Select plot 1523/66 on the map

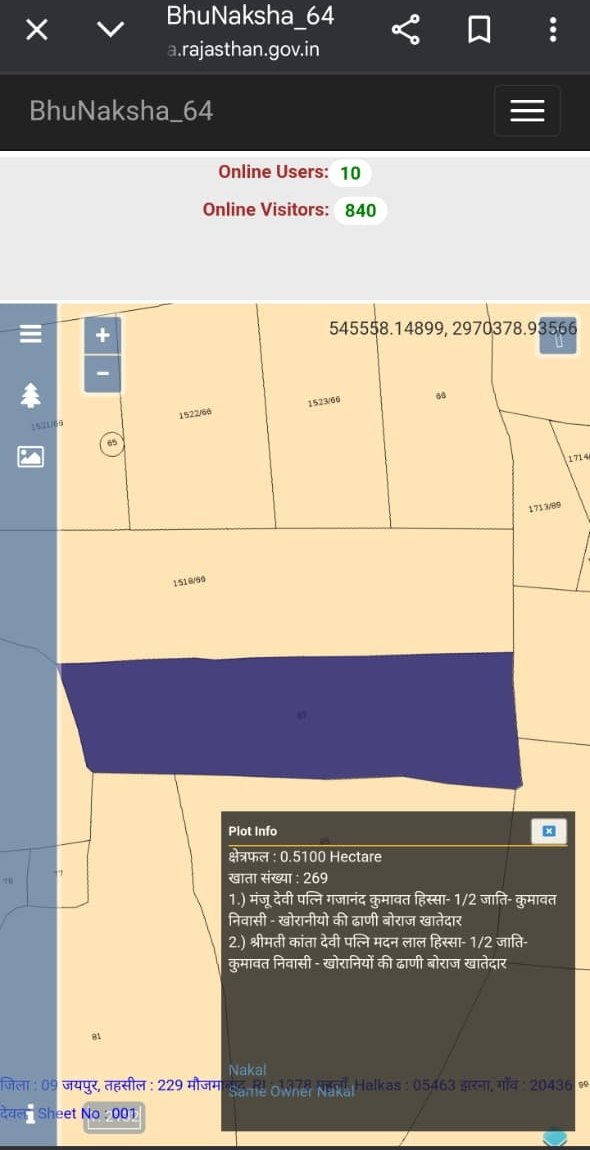pyautogui.click(x=323, y=400)
